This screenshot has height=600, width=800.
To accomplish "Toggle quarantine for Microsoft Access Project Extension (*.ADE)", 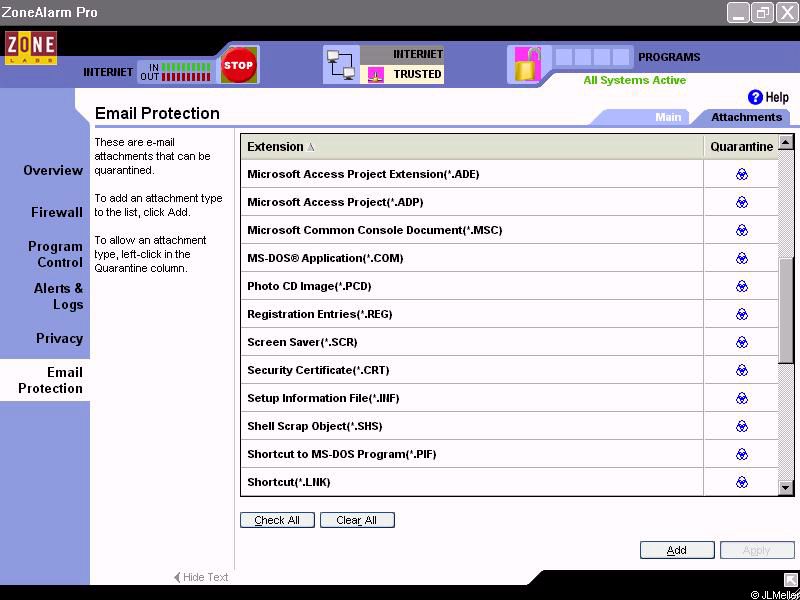I will pyautogui.click(x=742, y=174).
